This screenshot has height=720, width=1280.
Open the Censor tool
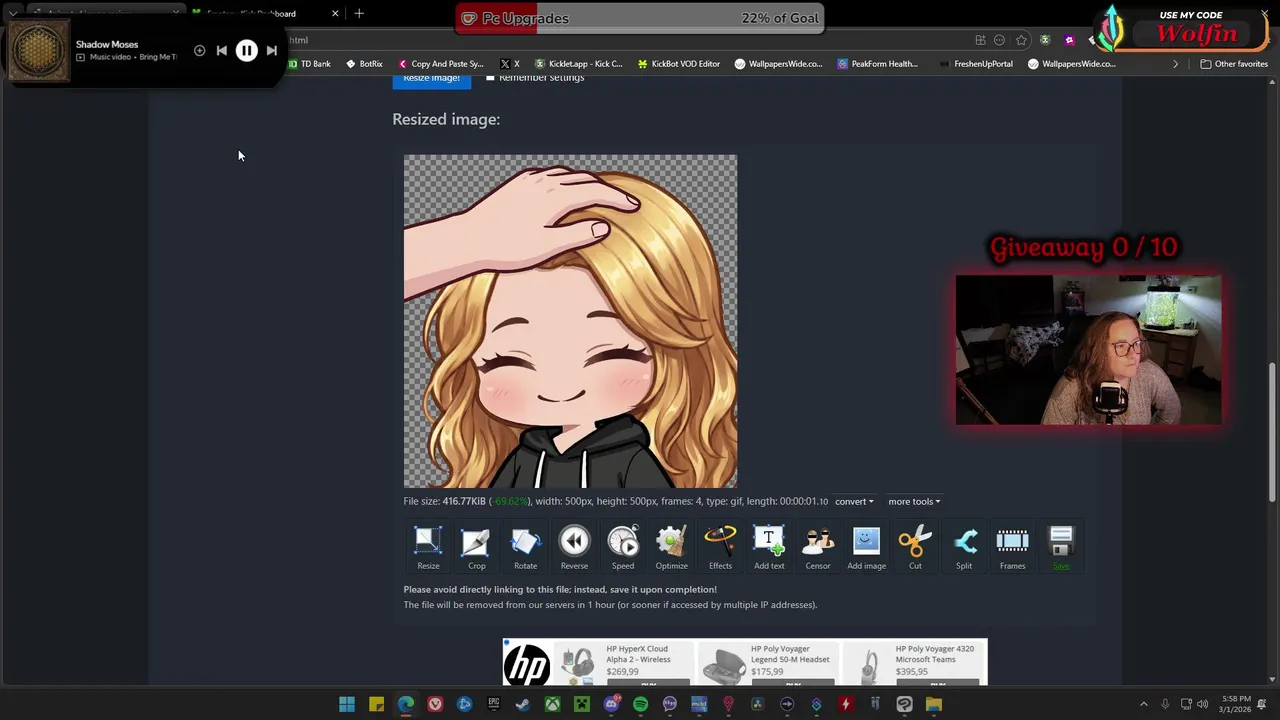818,548
